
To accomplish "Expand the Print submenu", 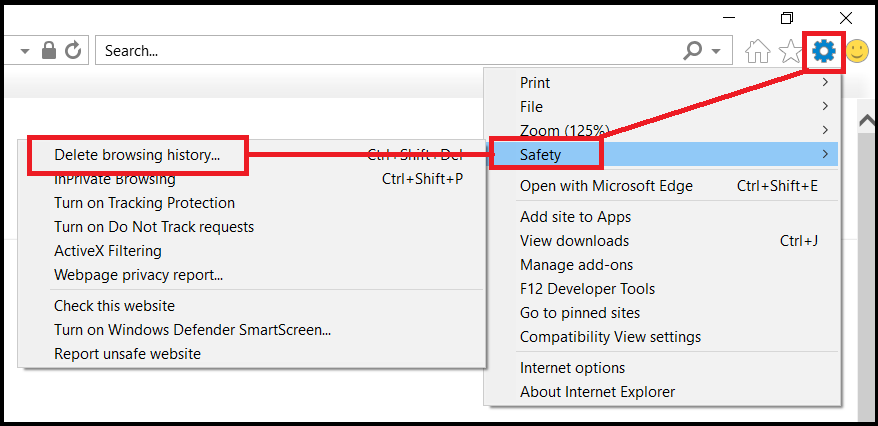I will tap(664, 83).
